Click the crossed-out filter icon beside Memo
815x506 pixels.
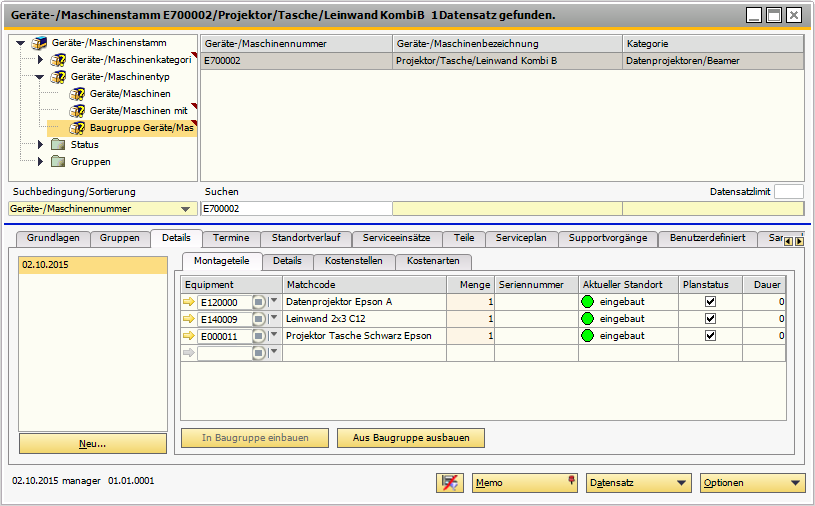450,483
